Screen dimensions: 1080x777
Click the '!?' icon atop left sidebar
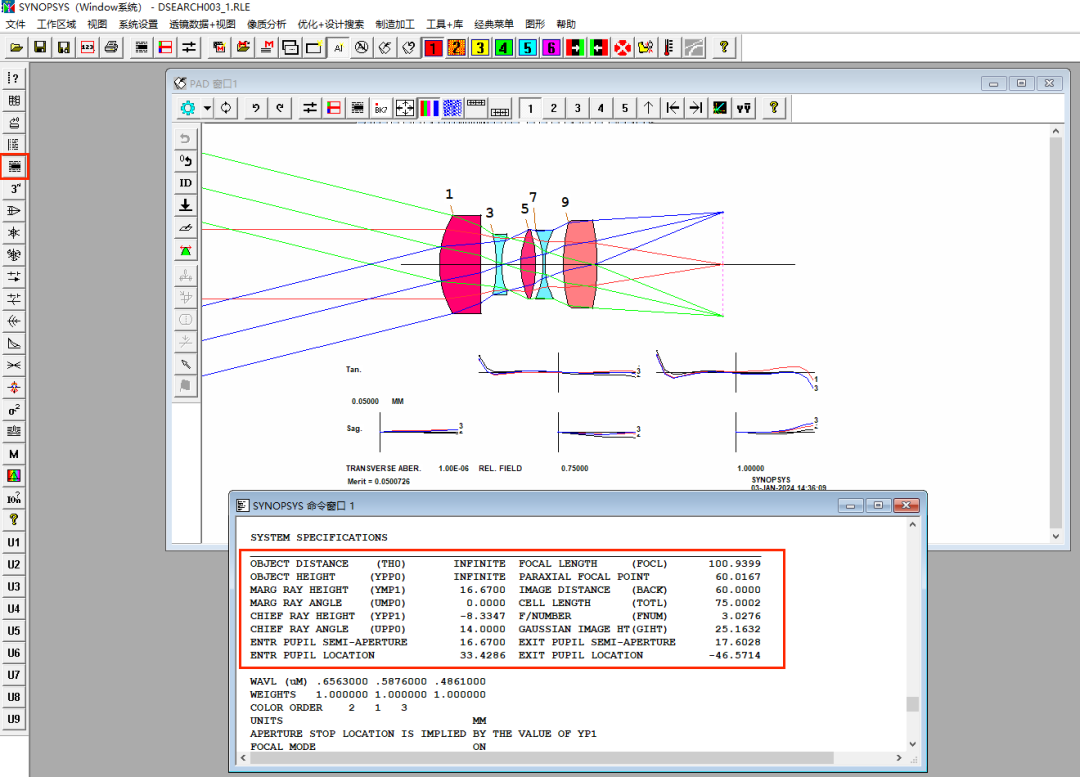pos(14,78)
